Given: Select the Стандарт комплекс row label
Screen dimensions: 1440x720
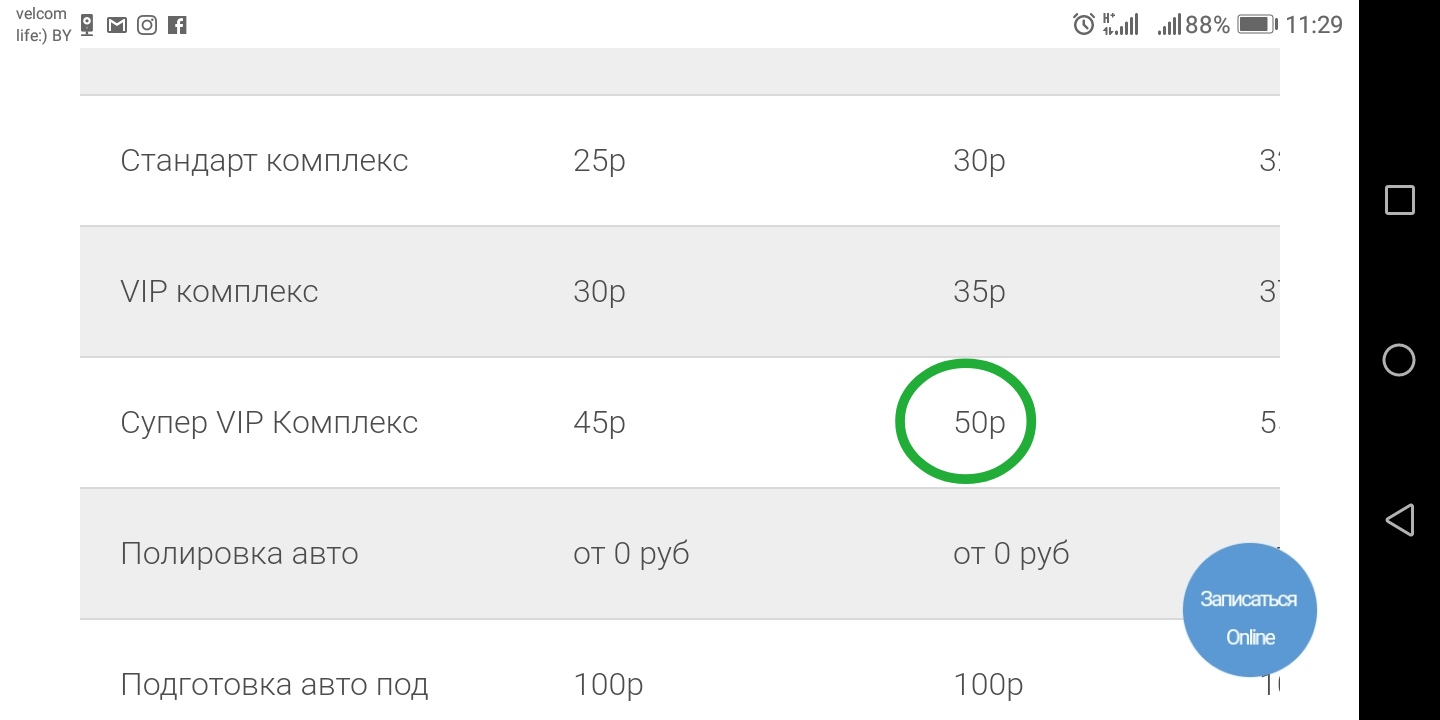Looking at the screenshot, I should (x=264, y=161).
